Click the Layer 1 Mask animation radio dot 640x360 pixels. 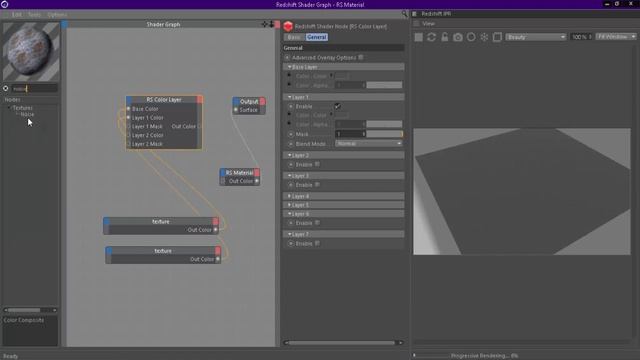[x=291, y=134]
